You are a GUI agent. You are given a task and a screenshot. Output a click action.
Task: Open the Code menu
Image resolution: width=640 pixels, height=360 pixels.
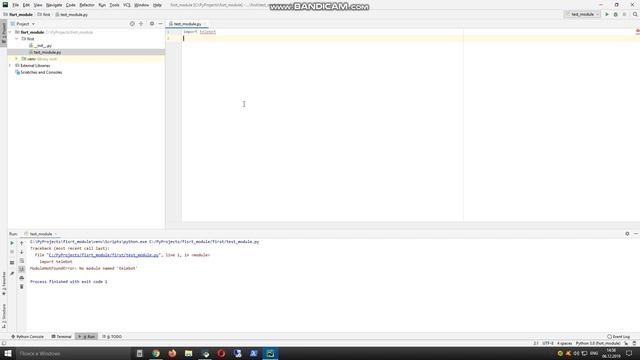coord(71,5)
